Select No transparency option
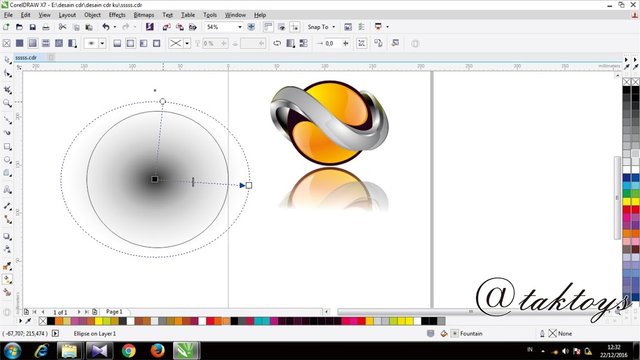Screen dimensions: 640x360 [6, 43]
